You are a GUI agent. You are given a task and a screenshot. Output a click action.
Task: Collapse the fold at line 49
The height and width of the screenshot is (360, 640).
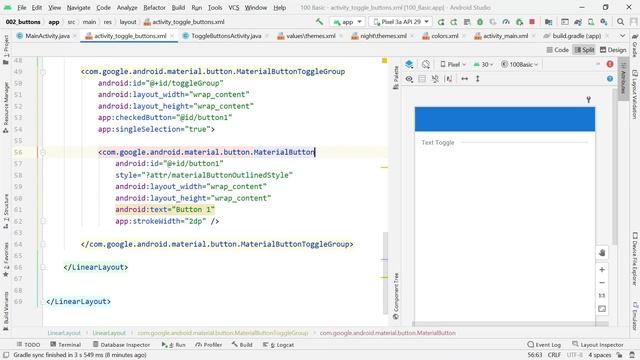43,72
